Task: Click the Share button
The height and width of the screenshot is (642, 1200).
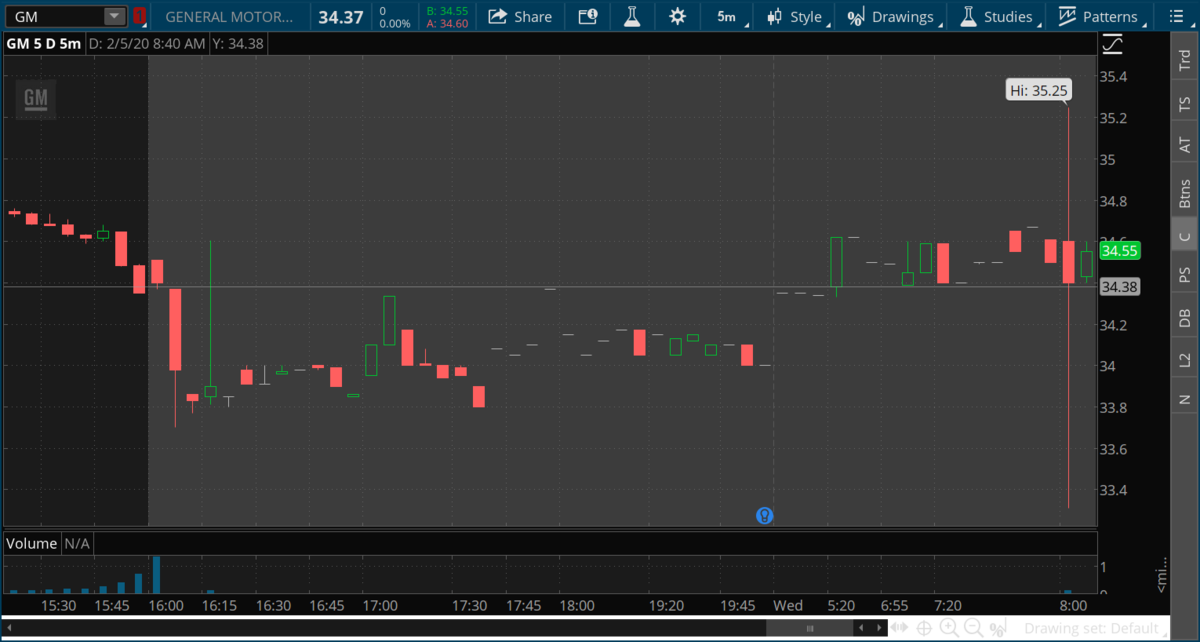Action: click(x=520, y=16)
